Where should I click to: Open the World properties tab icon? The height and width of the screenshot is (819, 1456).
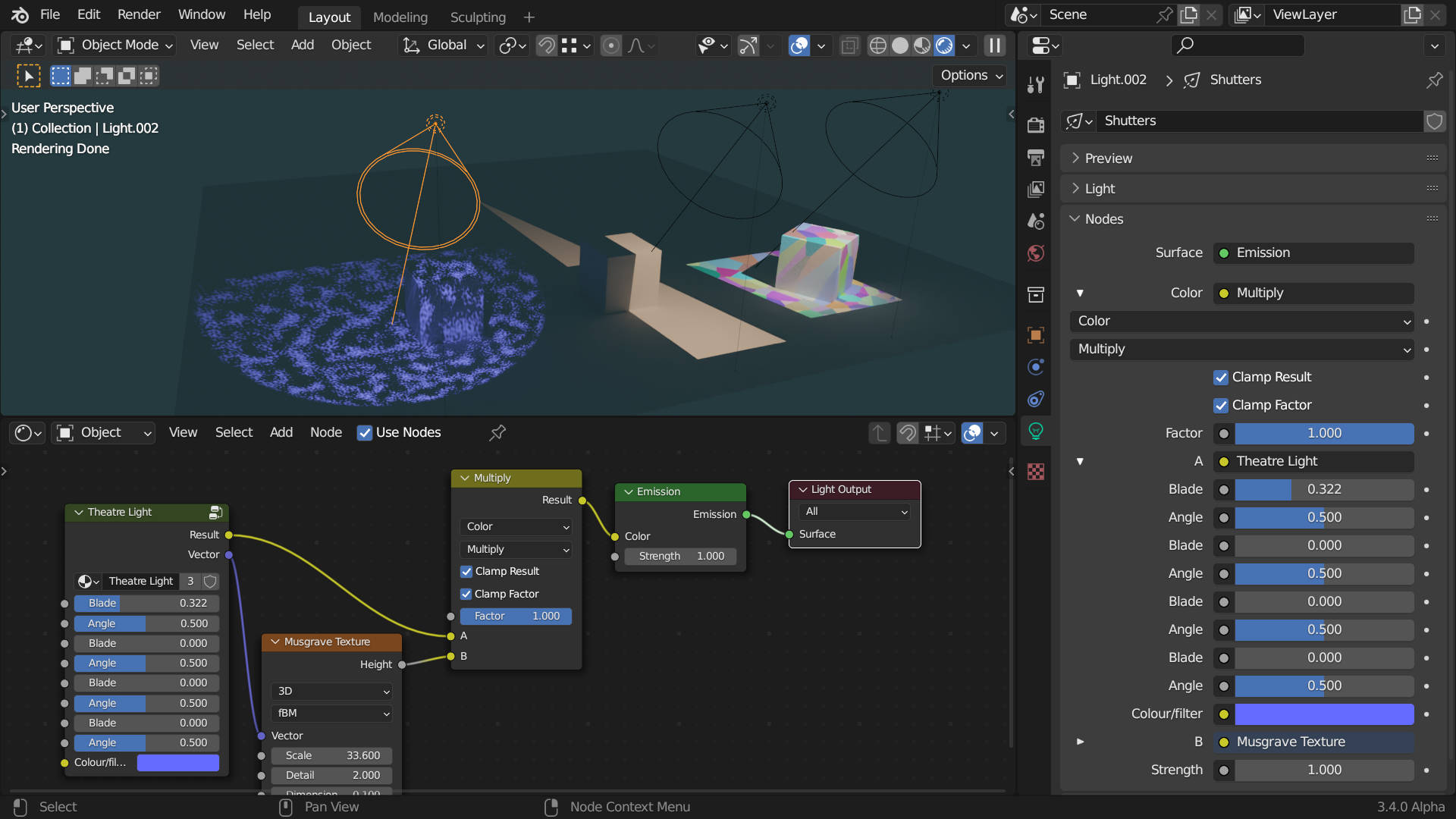click(1036, 253)
